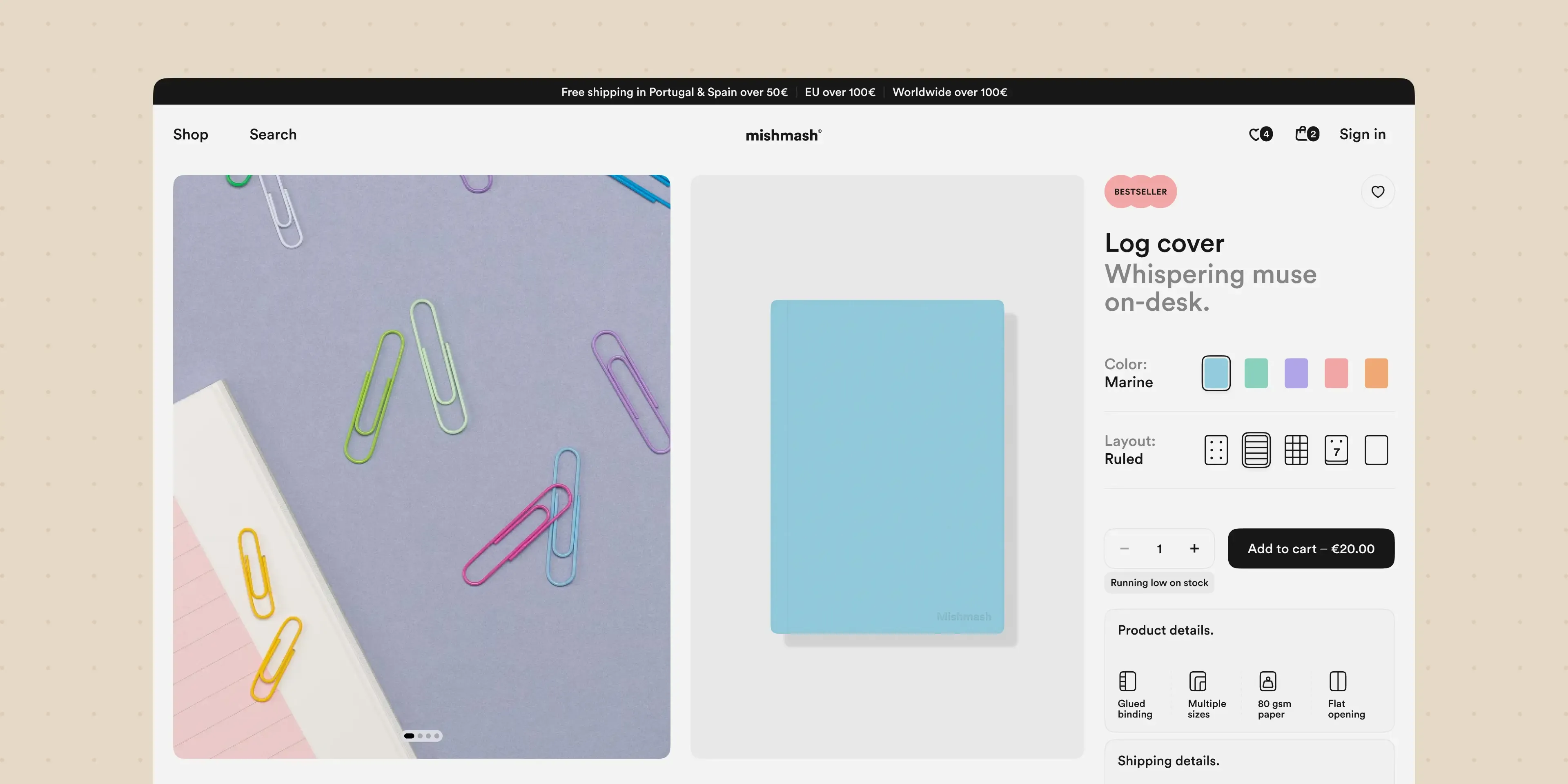Decrease quantity with minus button

(1124, 548)
